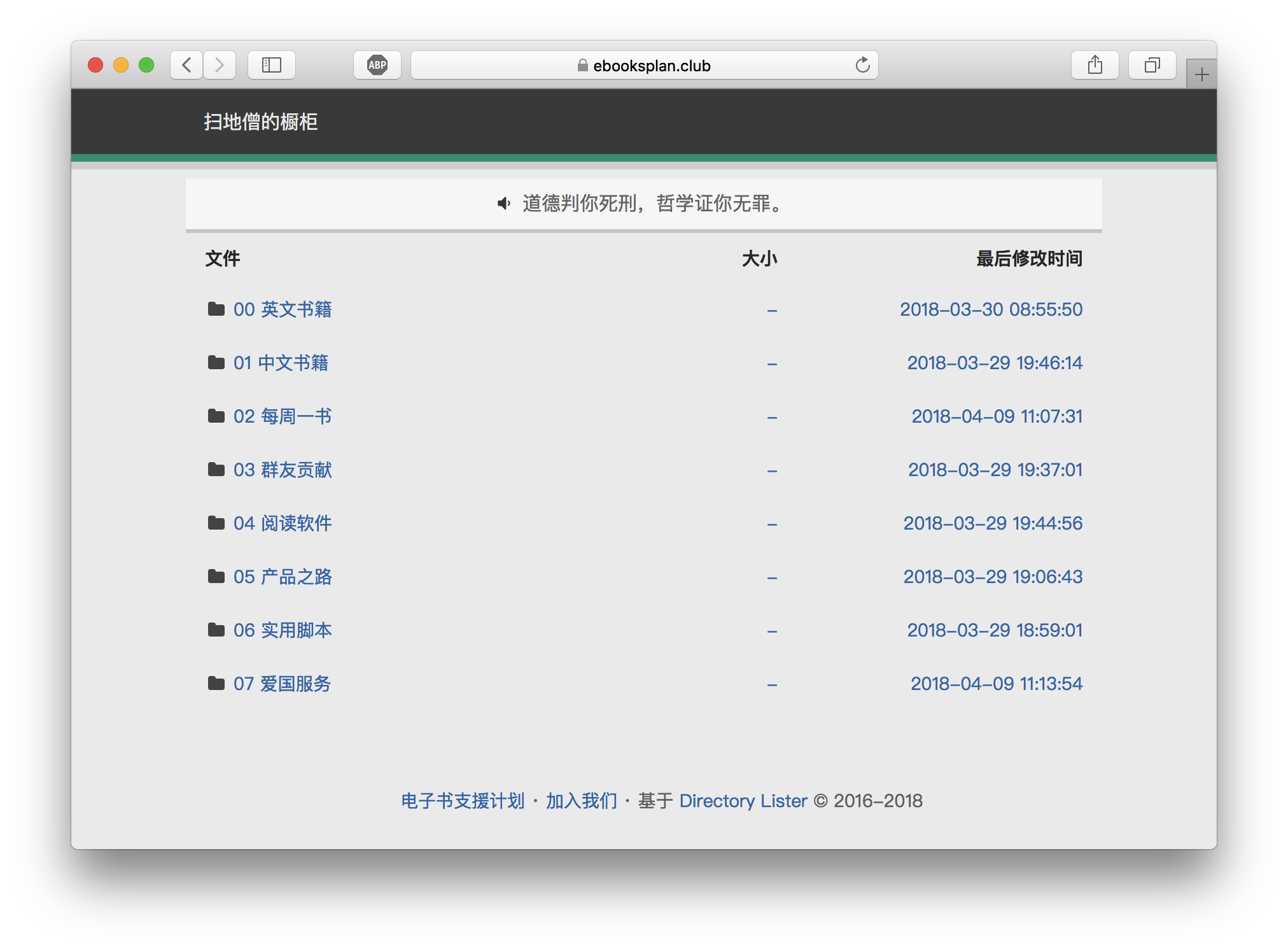
Task: Click the folder icon beside 07 爱国服务
Action: pyautogui.click(x=216, y=684)
